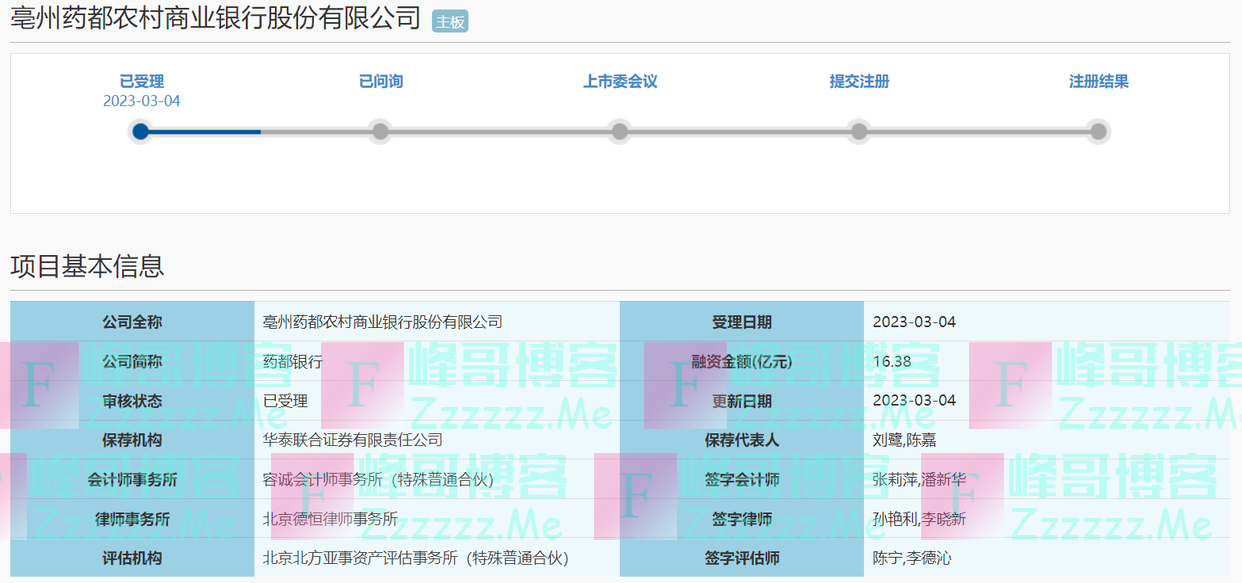Click the 融资金额(亿元) header cell
The image size is (1242, 583).
tap(742, 361)
